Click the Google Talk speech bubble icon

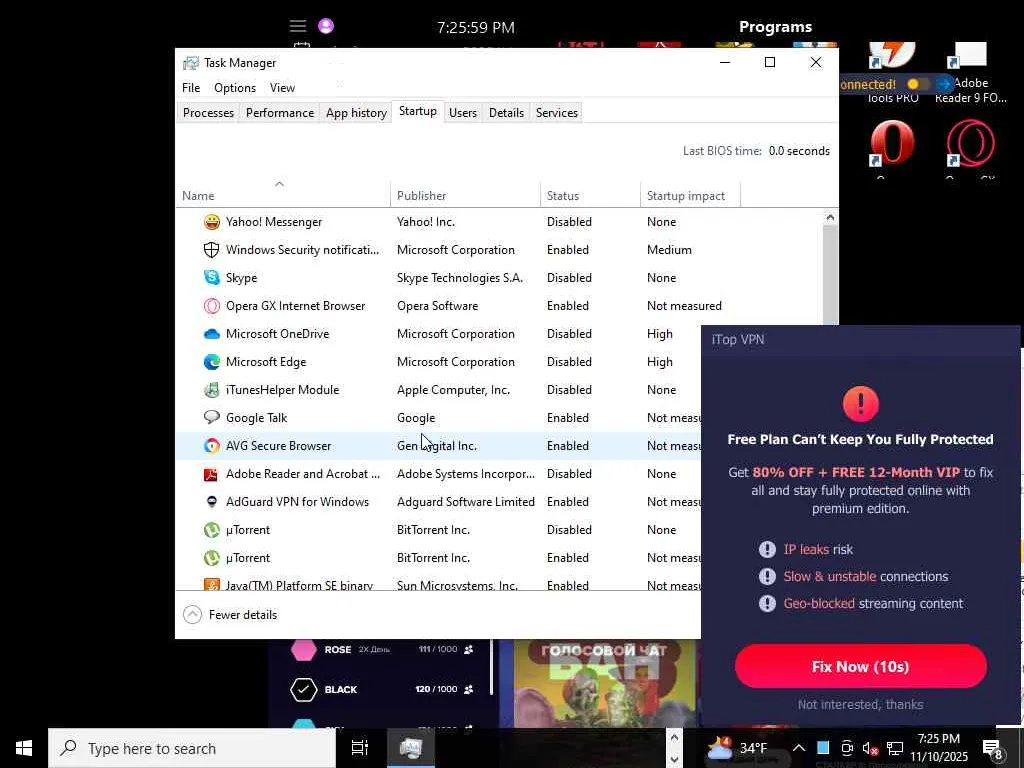point(212,417)
